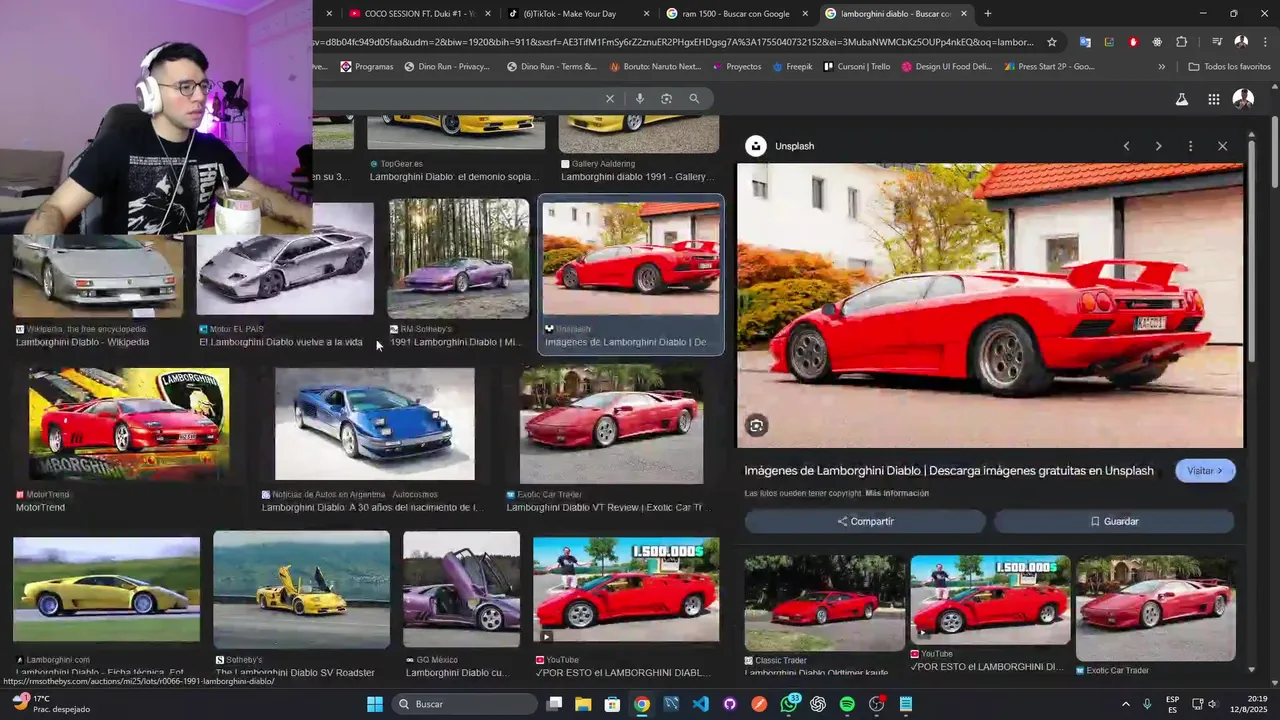
Task: Open Cursoni Trello bookmark
Action: (857, 67)
